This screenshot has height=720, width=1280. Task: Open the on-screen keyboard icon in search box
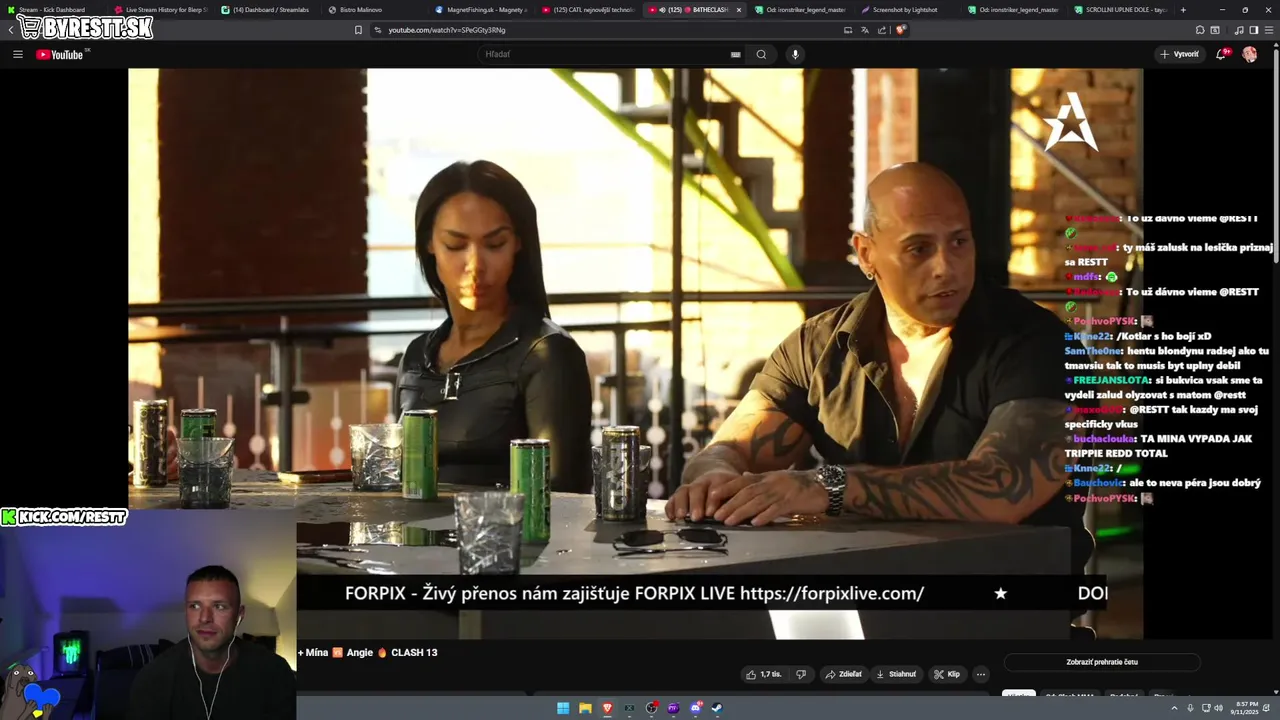(x=736, y=54)
